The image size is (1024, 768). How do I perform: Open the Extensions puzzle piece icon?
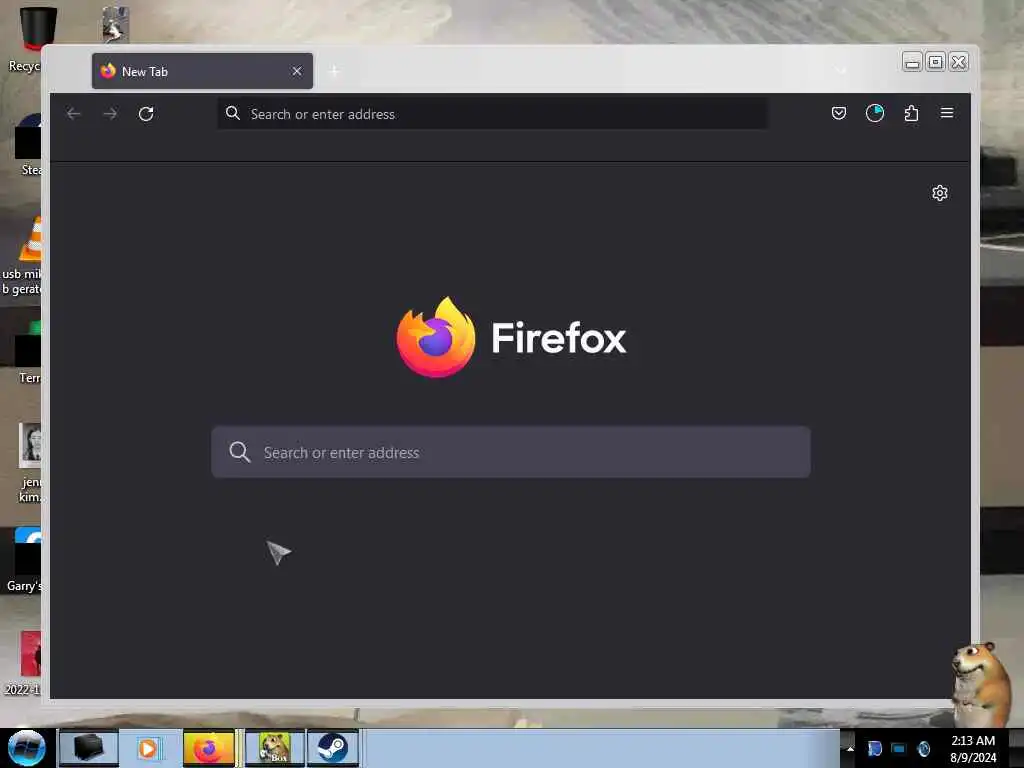911,114
